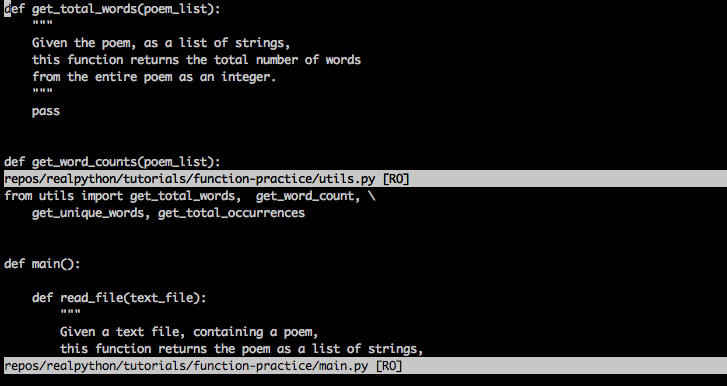Viewport: 727px width, 386px height.
Task: Click the from utils import line
Action: (190, 196)
